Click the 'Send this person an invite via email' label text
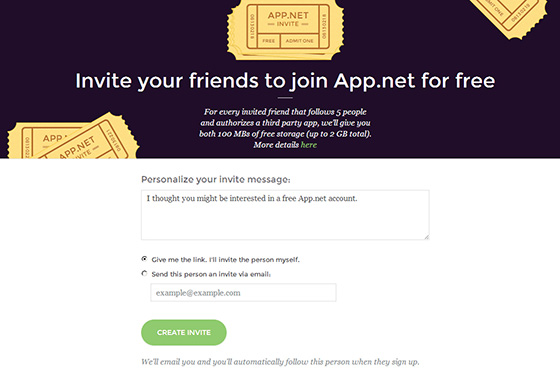 pos(211,274)
